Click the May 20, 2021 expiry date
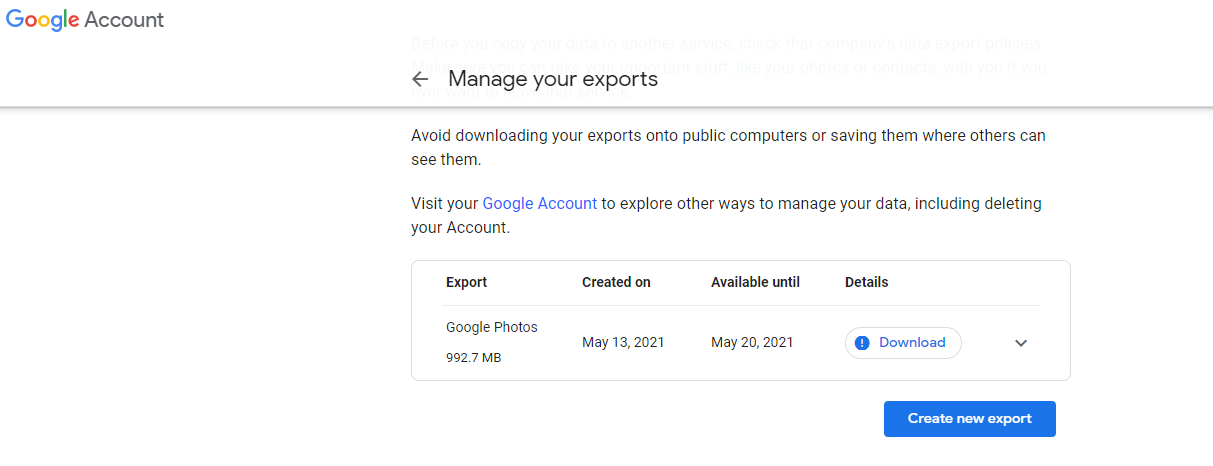This screenshot has height=466, width=1213. (752, 342)
